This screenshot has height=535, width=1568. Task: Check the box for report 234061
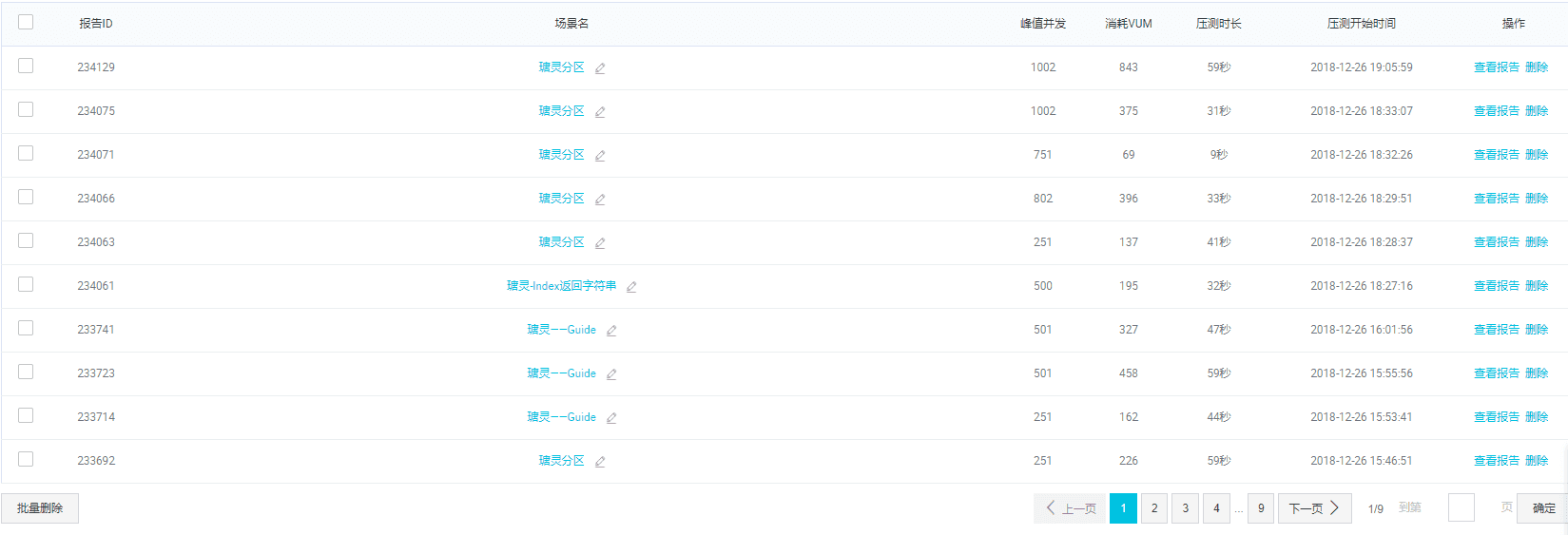26,284
